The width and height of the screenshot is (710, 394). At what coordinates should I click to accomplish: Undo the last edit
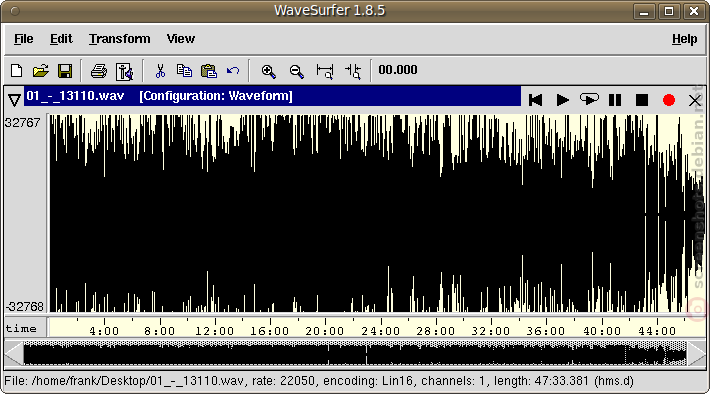click(x=233, y=71)
